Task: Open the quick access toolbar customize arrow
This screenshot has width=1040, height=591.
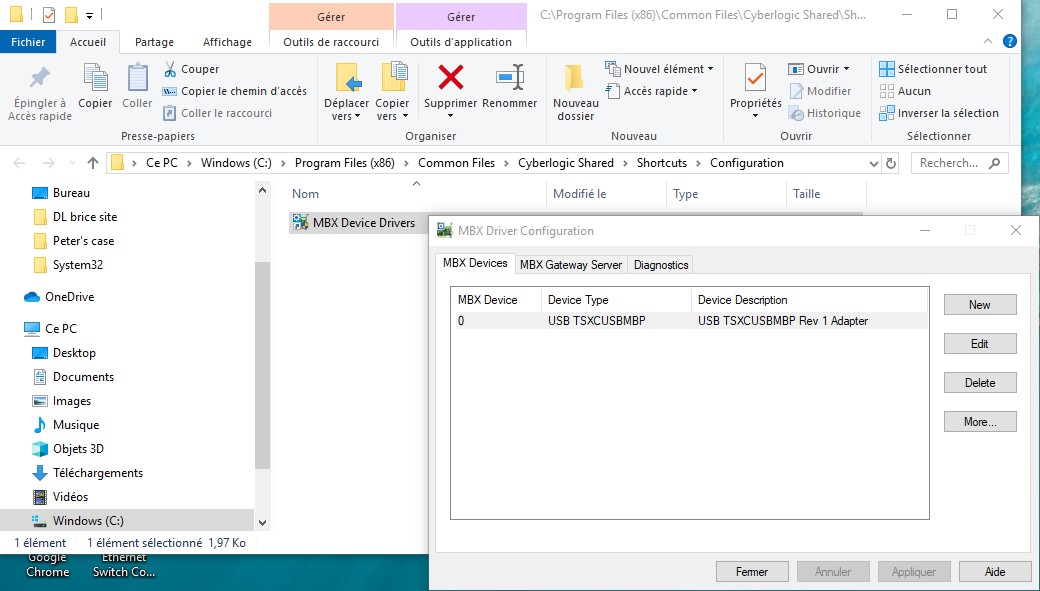Action: point(89,15)
